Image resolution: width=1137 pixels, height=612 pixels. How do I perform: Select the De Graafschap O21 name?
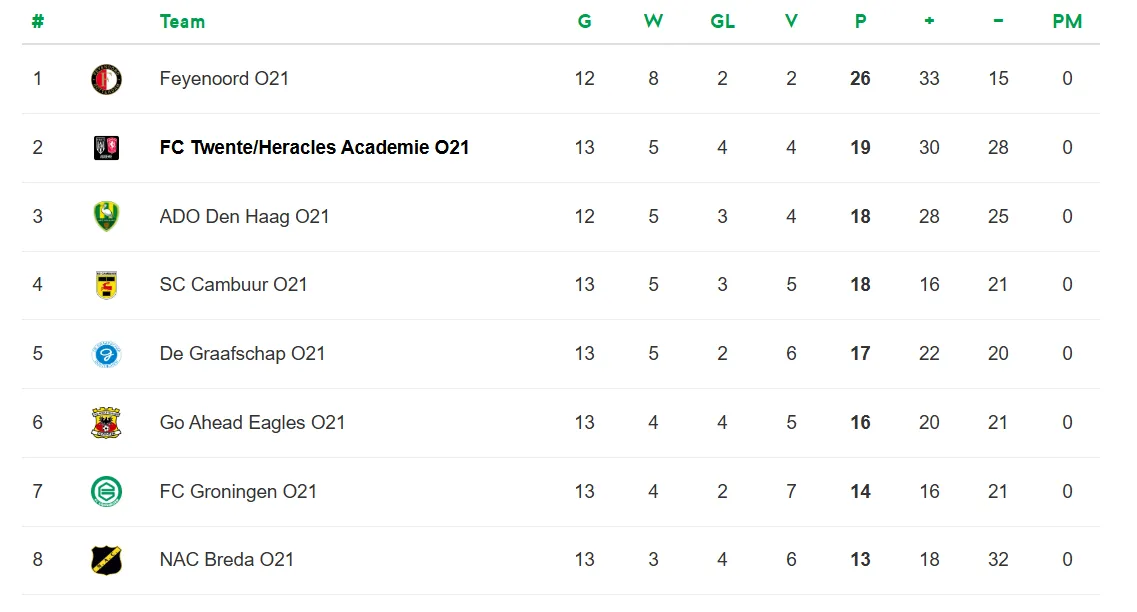(242, 354)
